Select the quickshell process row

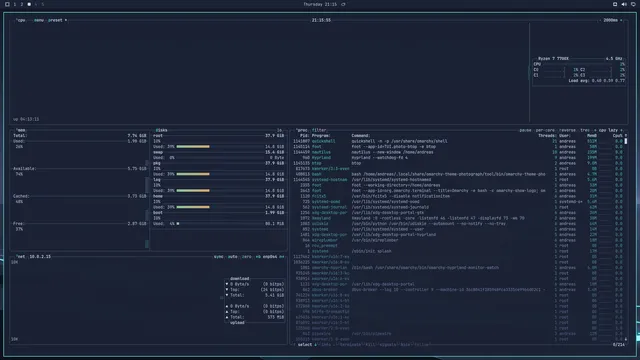[x=458, y=141]
